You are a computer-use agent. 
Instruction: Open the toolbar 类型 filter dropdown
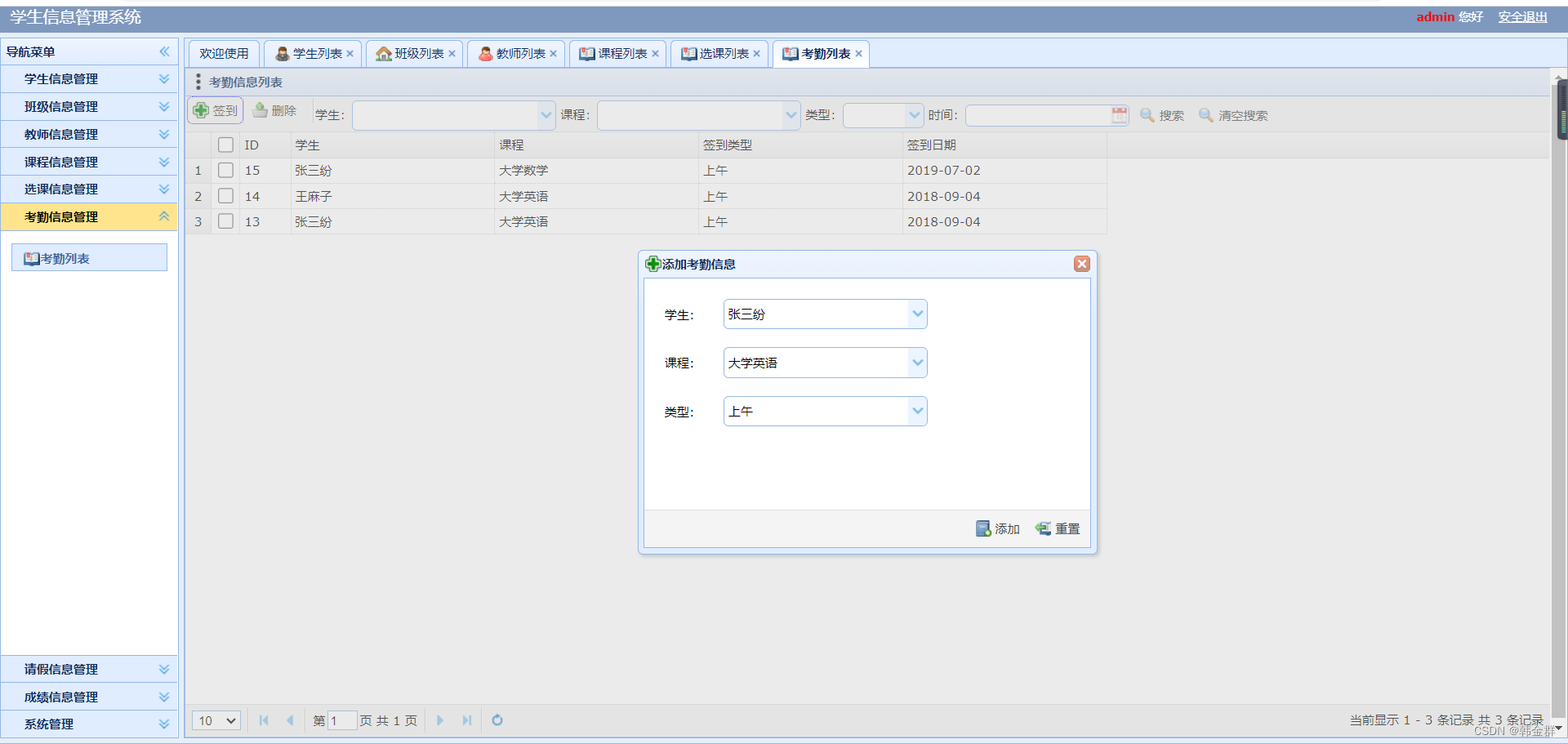[914, 115]
